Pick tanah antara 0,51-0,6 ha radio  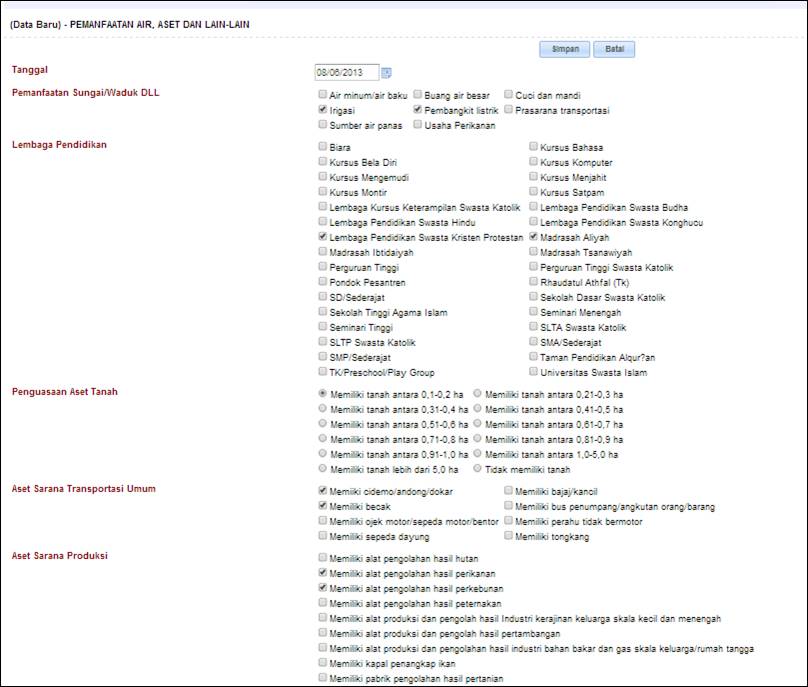tap(323, 423)
